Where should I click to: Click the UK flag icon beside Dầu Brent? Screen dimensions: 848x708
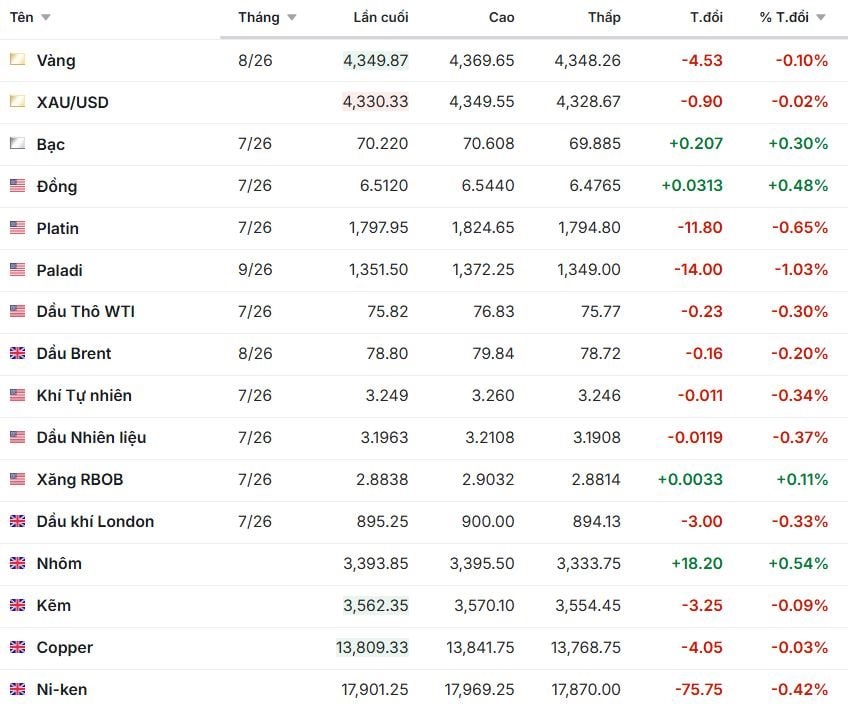tap(17, 353)
